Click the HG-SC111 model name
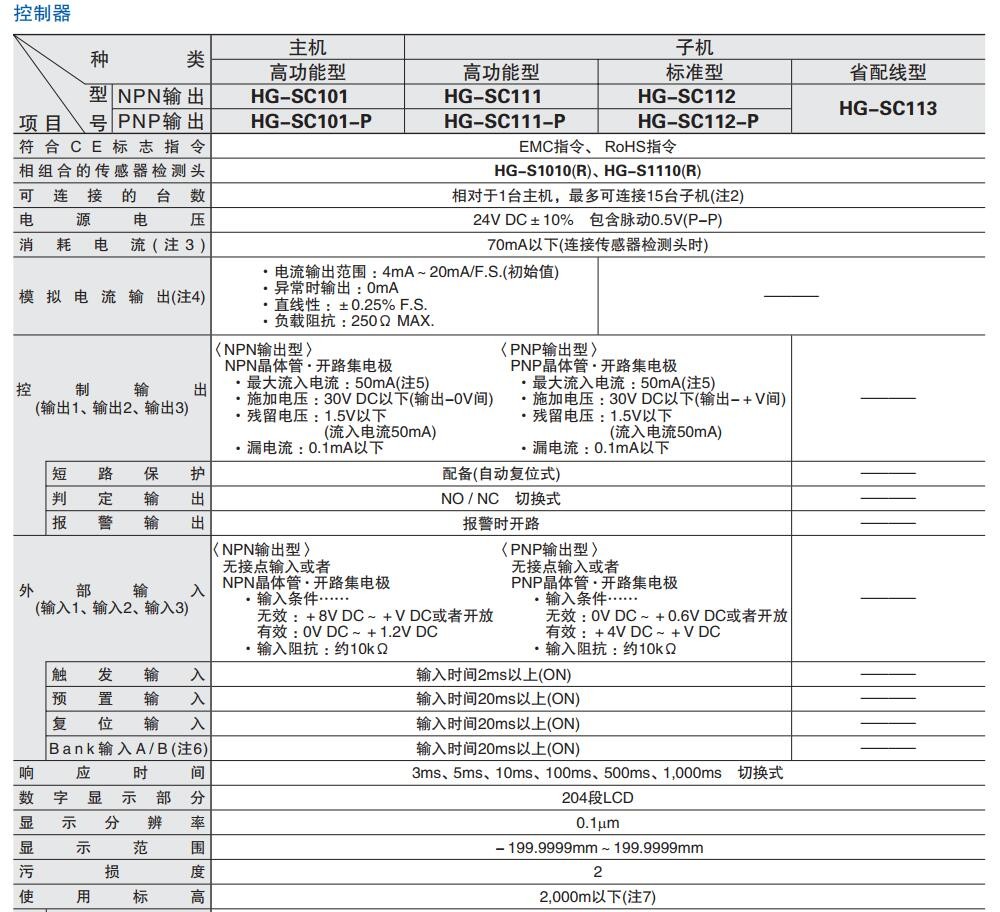The height and width of the screenshot is (912, 1000). point(500,97)
